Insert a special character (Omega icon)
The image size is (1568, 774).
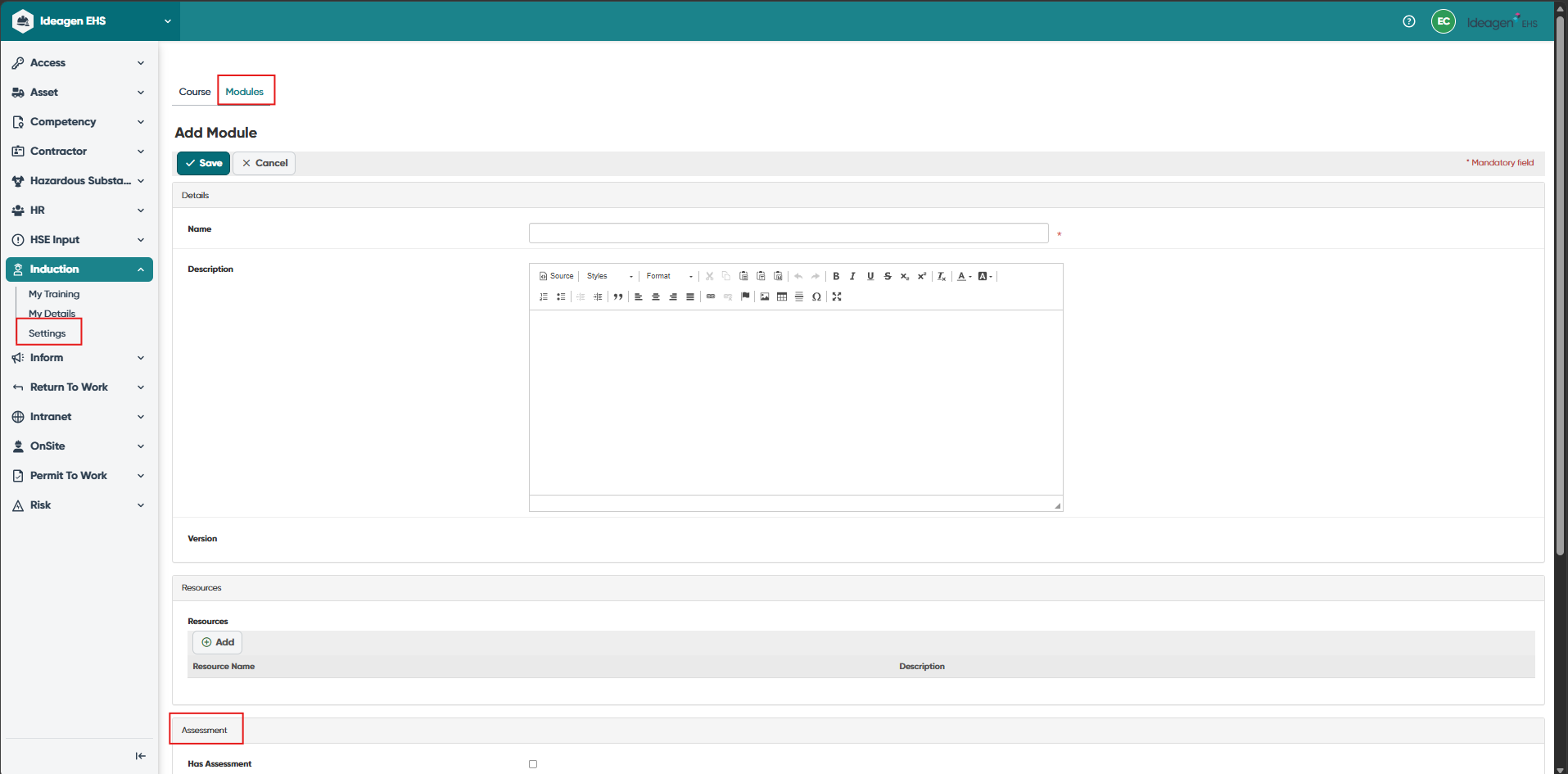pyautogui.click(x=816, y=296)
